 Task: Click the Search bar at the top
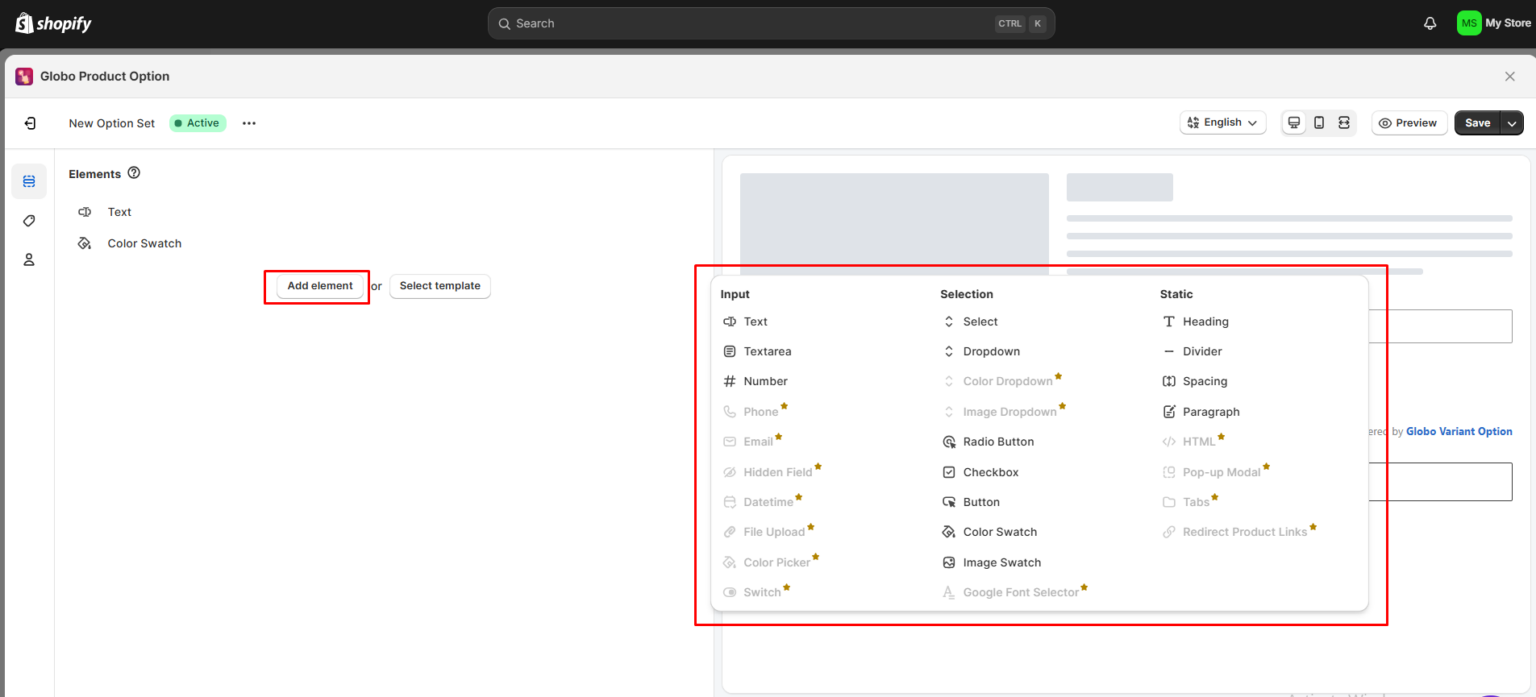coord(768,22)
